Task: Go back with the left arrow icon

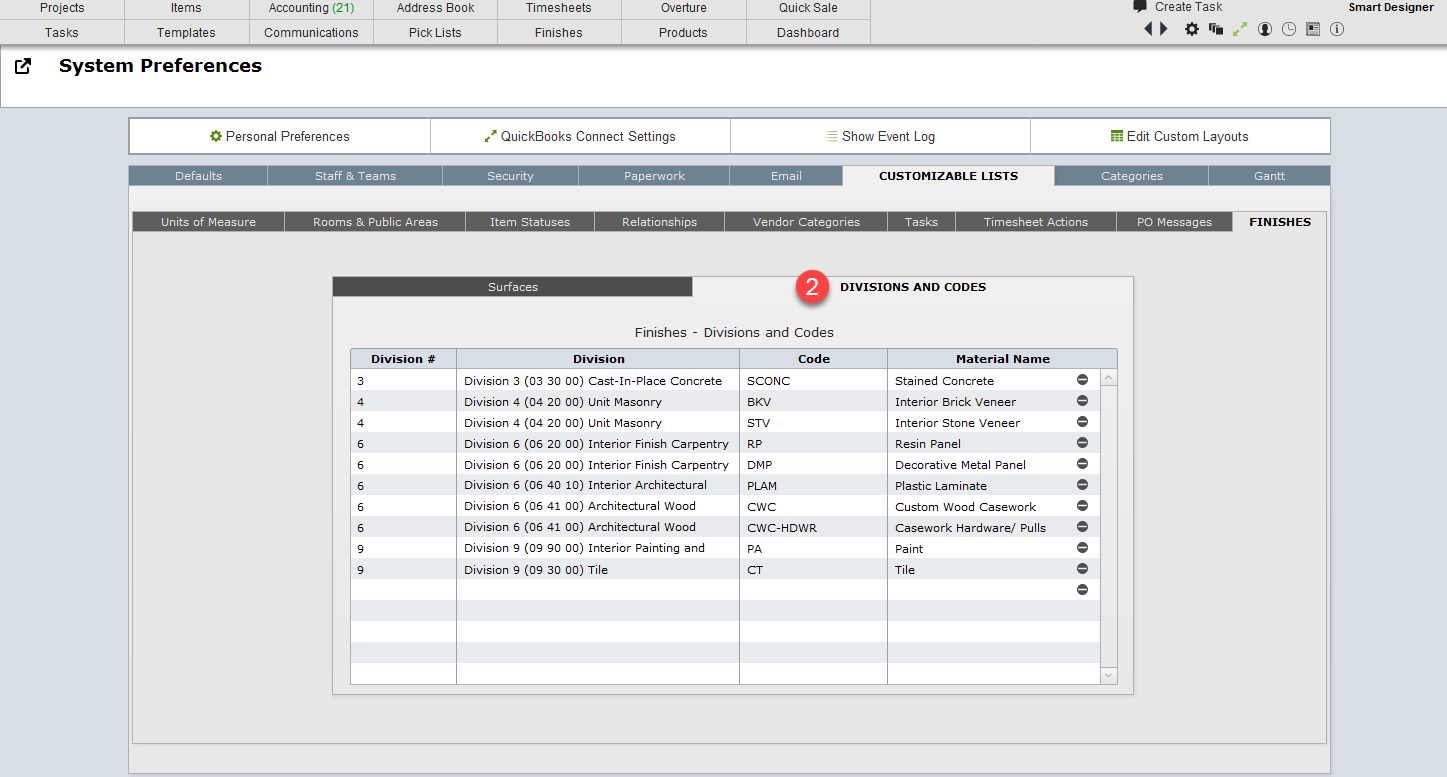Action: [x=1149, y=29]
